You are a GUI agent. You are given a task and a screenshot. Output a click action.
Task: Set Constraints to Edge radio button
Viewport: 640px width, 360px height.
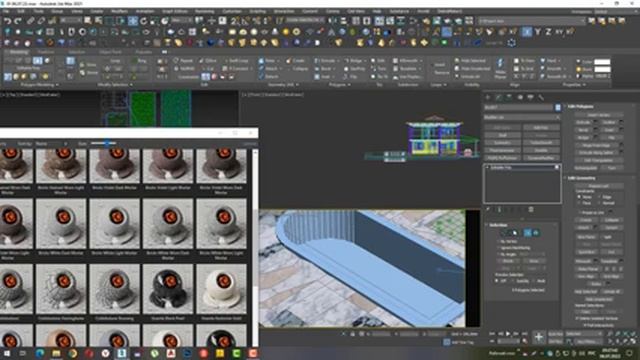tap(600, 197)
